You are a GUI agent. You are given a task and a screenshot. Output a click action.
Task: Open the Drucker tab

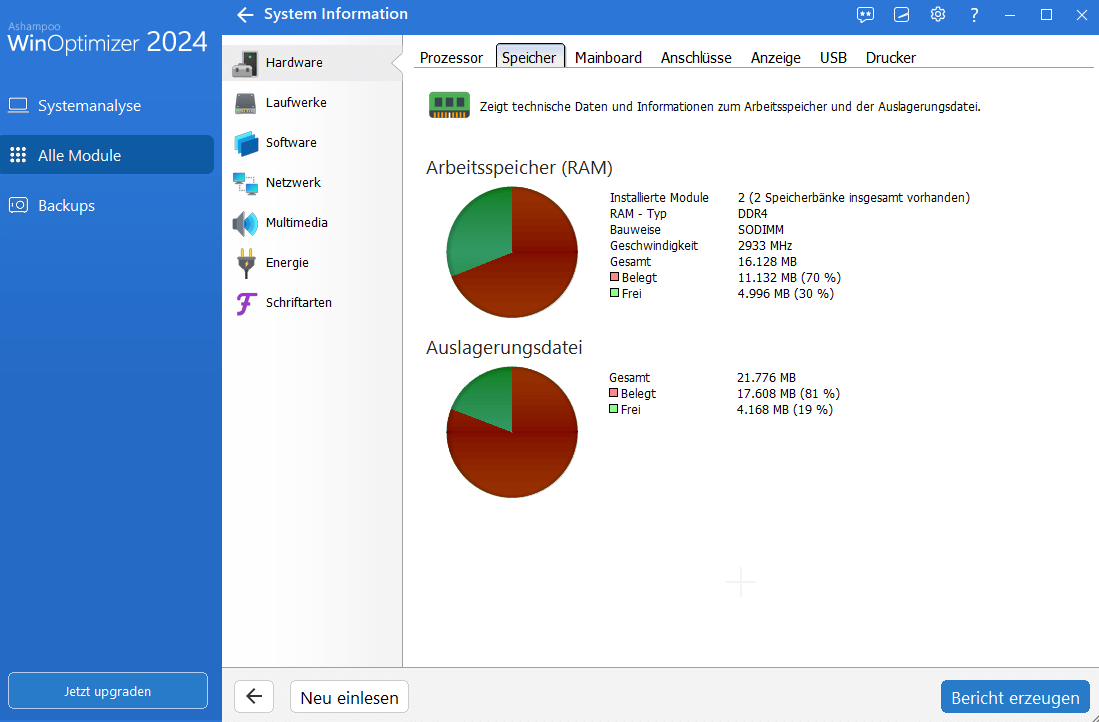pos(891,57)
